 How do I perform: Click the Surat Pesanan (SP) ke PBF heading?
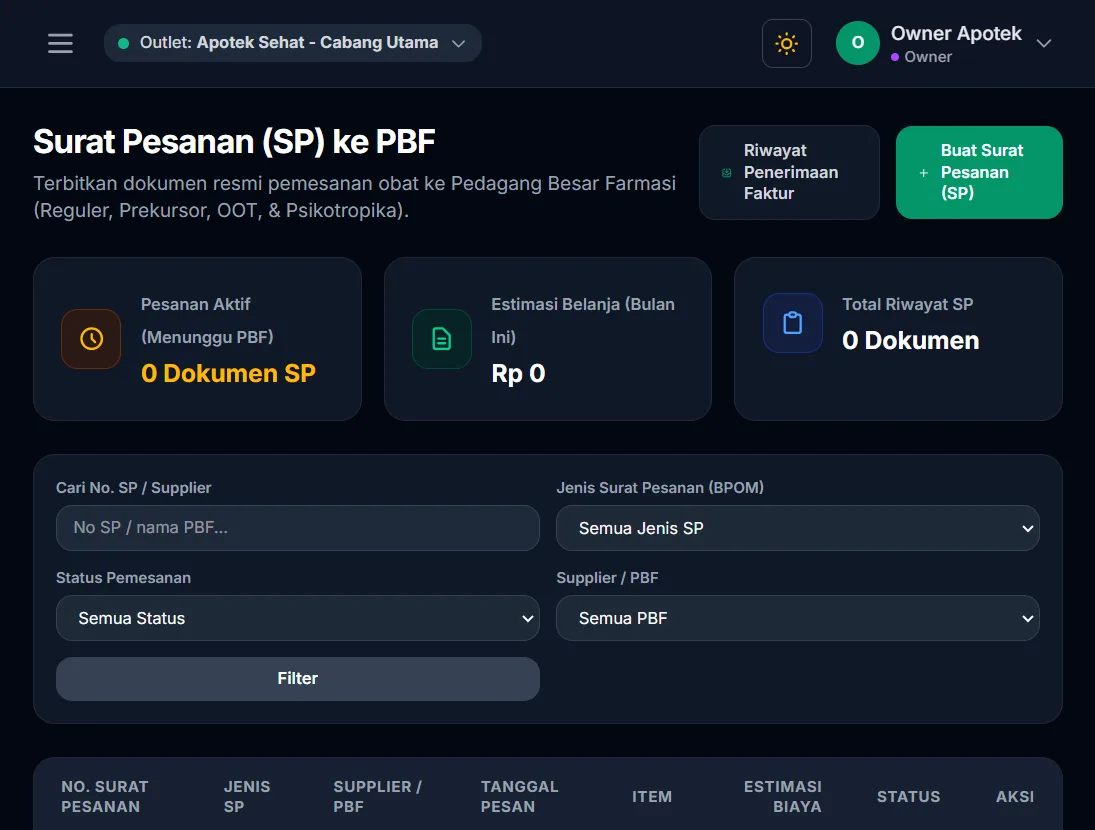point(234,142)
